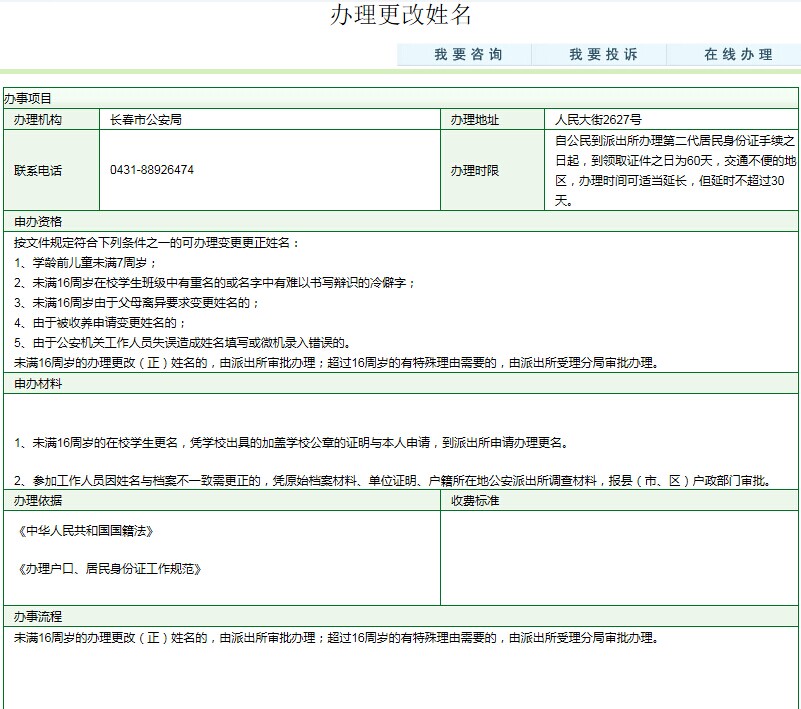Select the 长春市公安局 cell
The height and width of the screenshot is (709, 801).
(x=270, y=120)
